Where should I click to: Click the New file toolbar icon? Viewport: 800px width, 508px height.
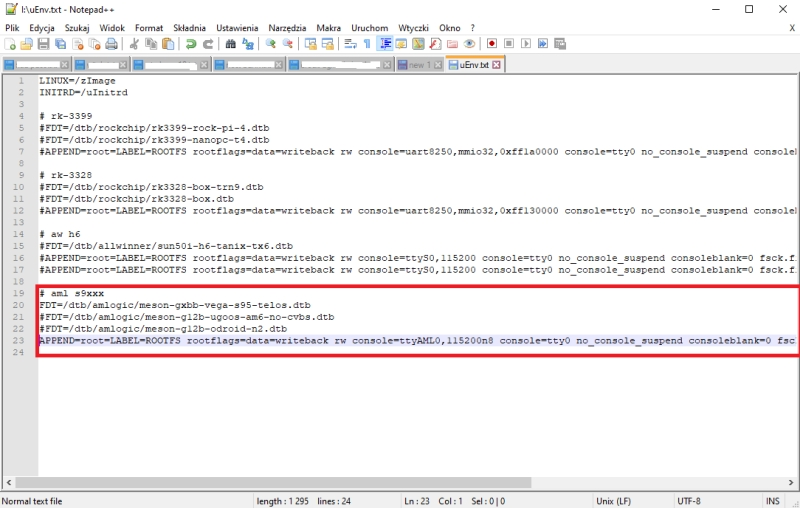(x=11, y=44)
